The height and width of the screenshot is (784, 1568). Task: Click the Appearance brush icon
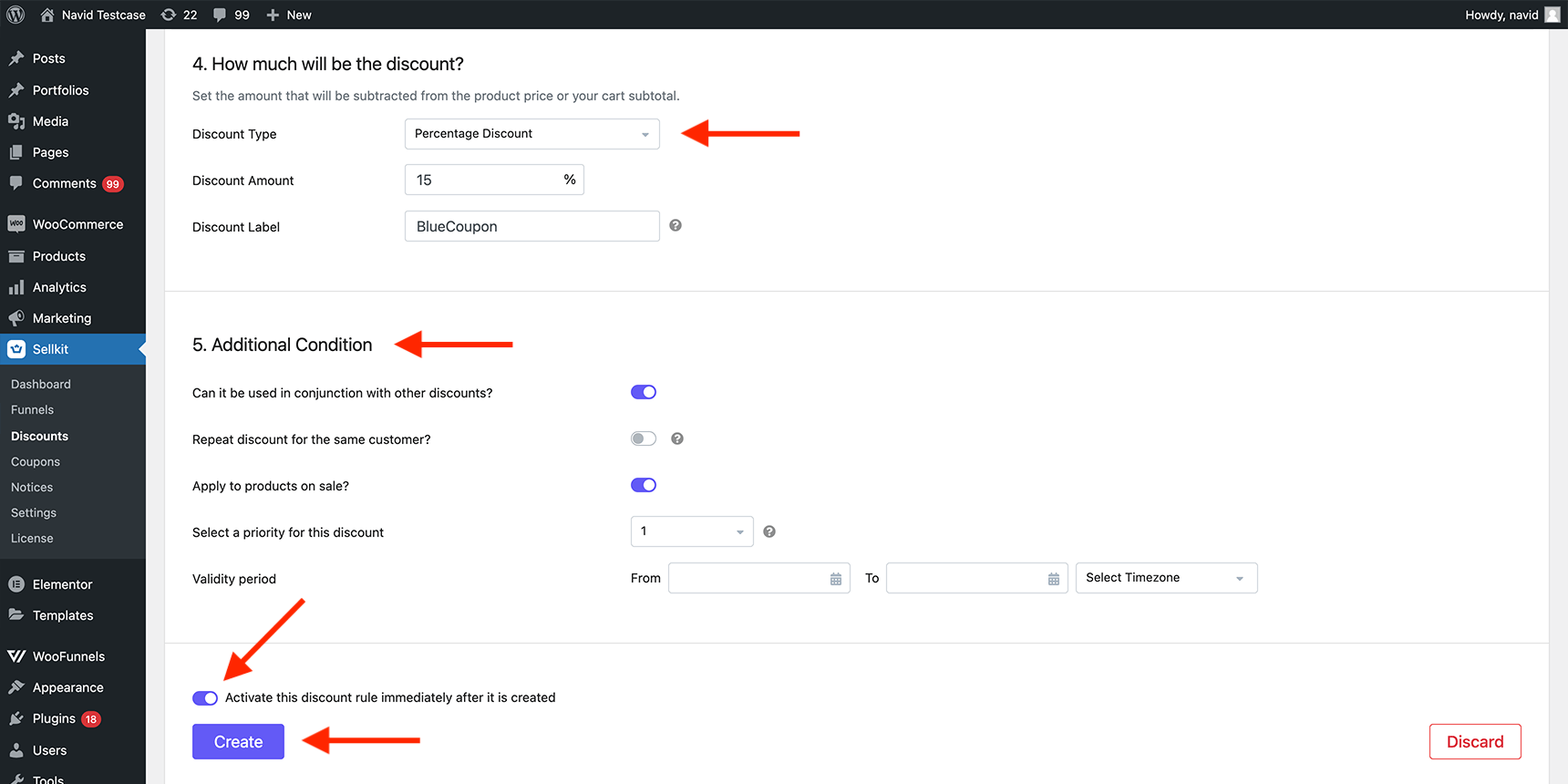16,687
